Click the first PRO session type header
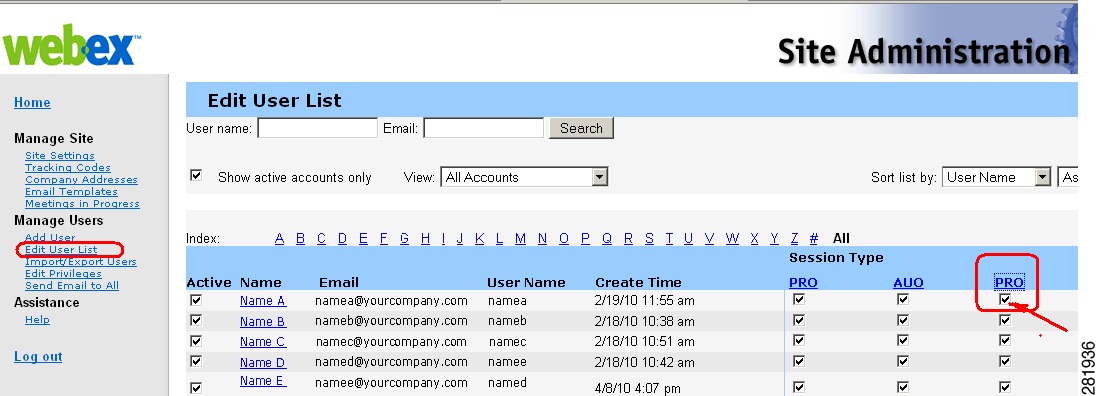This screenshot has height=396, width=1100. (x=803, y=283)
